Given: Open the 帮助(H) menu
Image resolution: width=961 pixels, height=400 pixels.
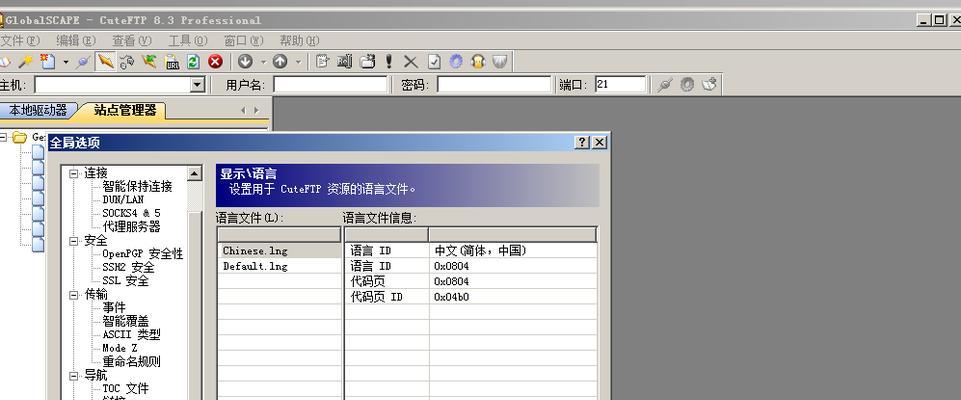Looking at the screenshot, I should click(300, 40).
